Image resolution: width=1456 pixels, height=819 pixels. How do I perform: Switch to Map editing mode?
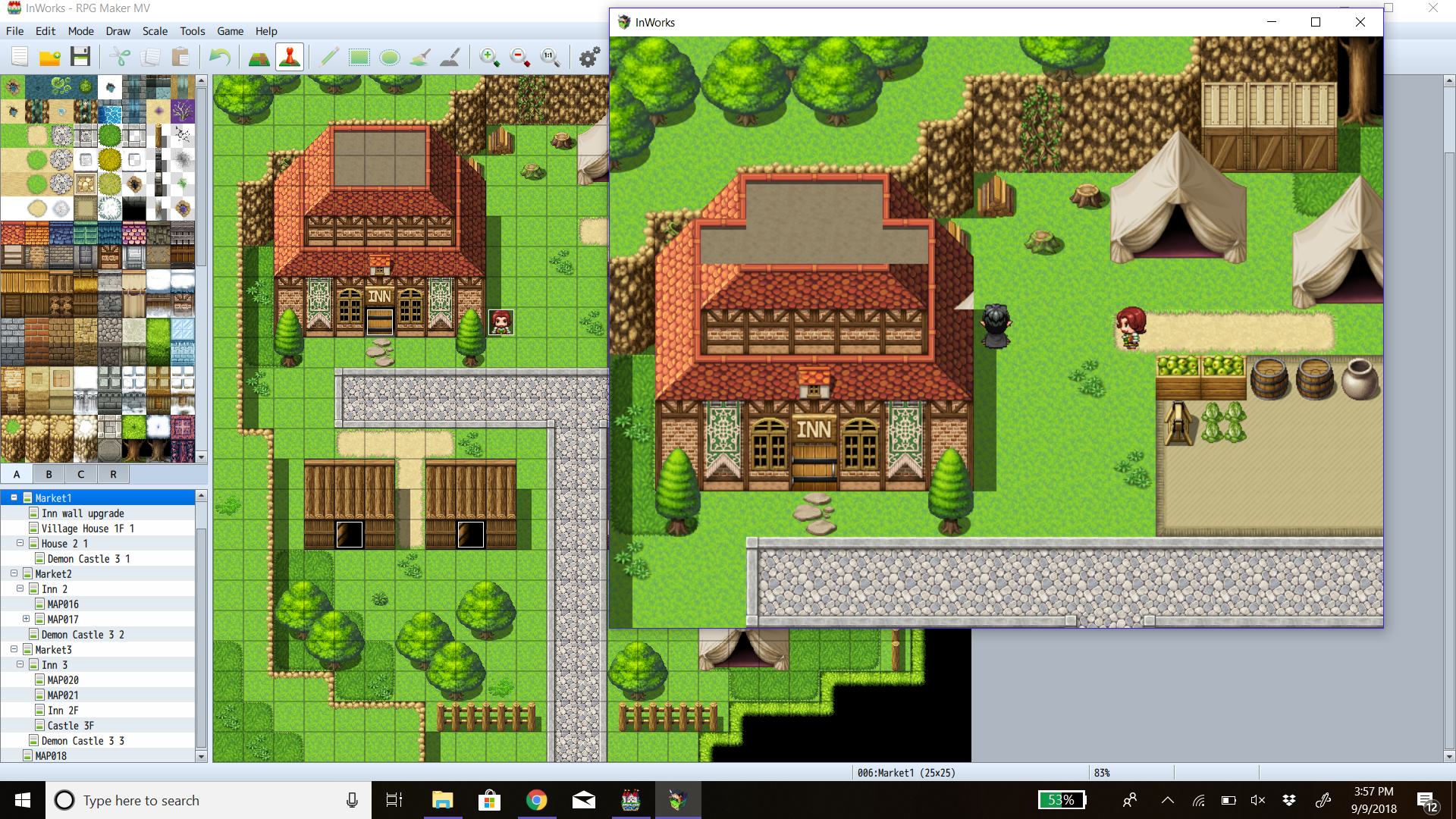click(259, 57)
